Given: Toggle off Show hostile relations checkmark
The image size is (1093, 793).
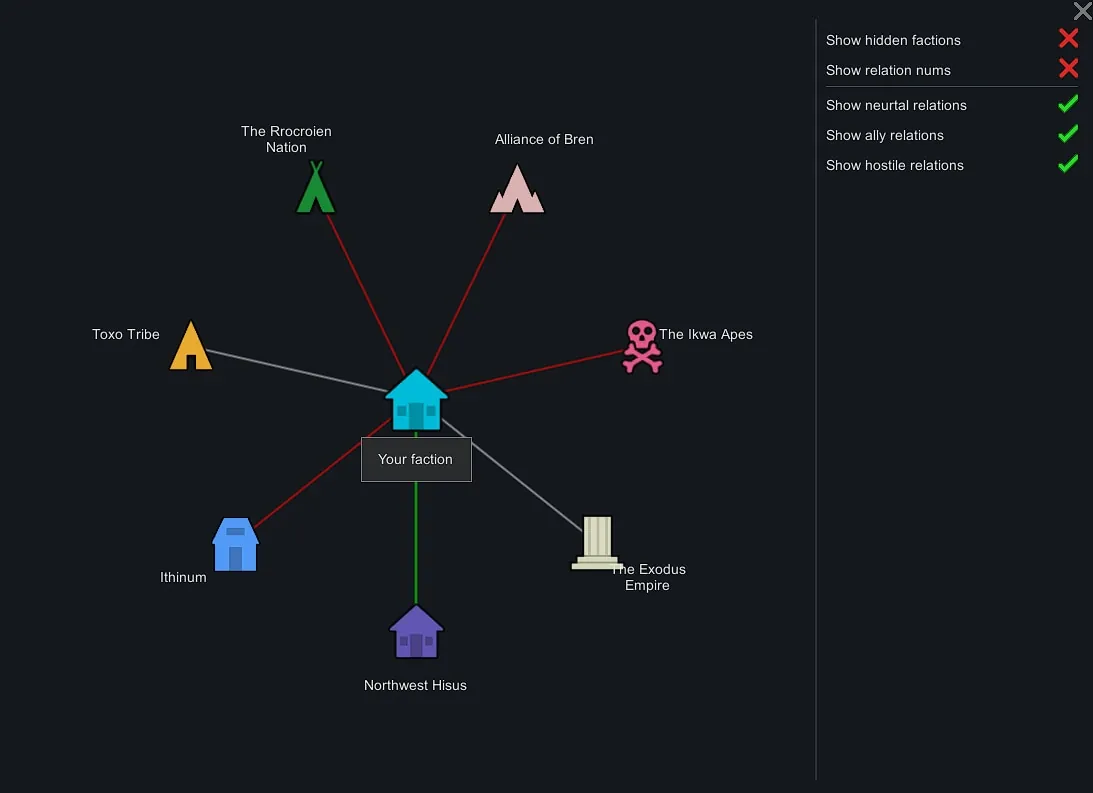Looking at the screenshot, I should tap(1068, 164).
